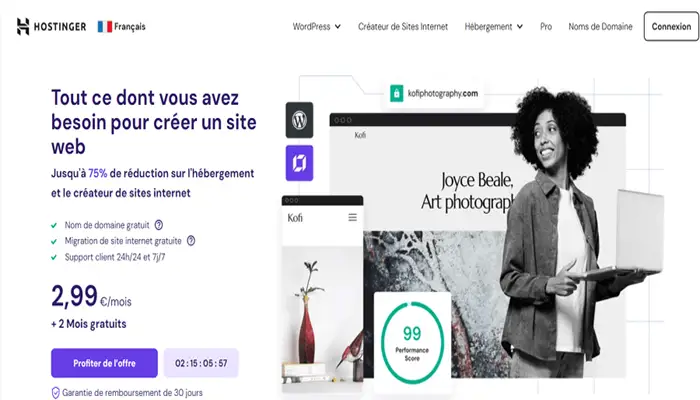This screenshot has width=700, height=400.
Task: Open the hamburger menu in Kofi mobile preview
Action: (x=353, y=217)
